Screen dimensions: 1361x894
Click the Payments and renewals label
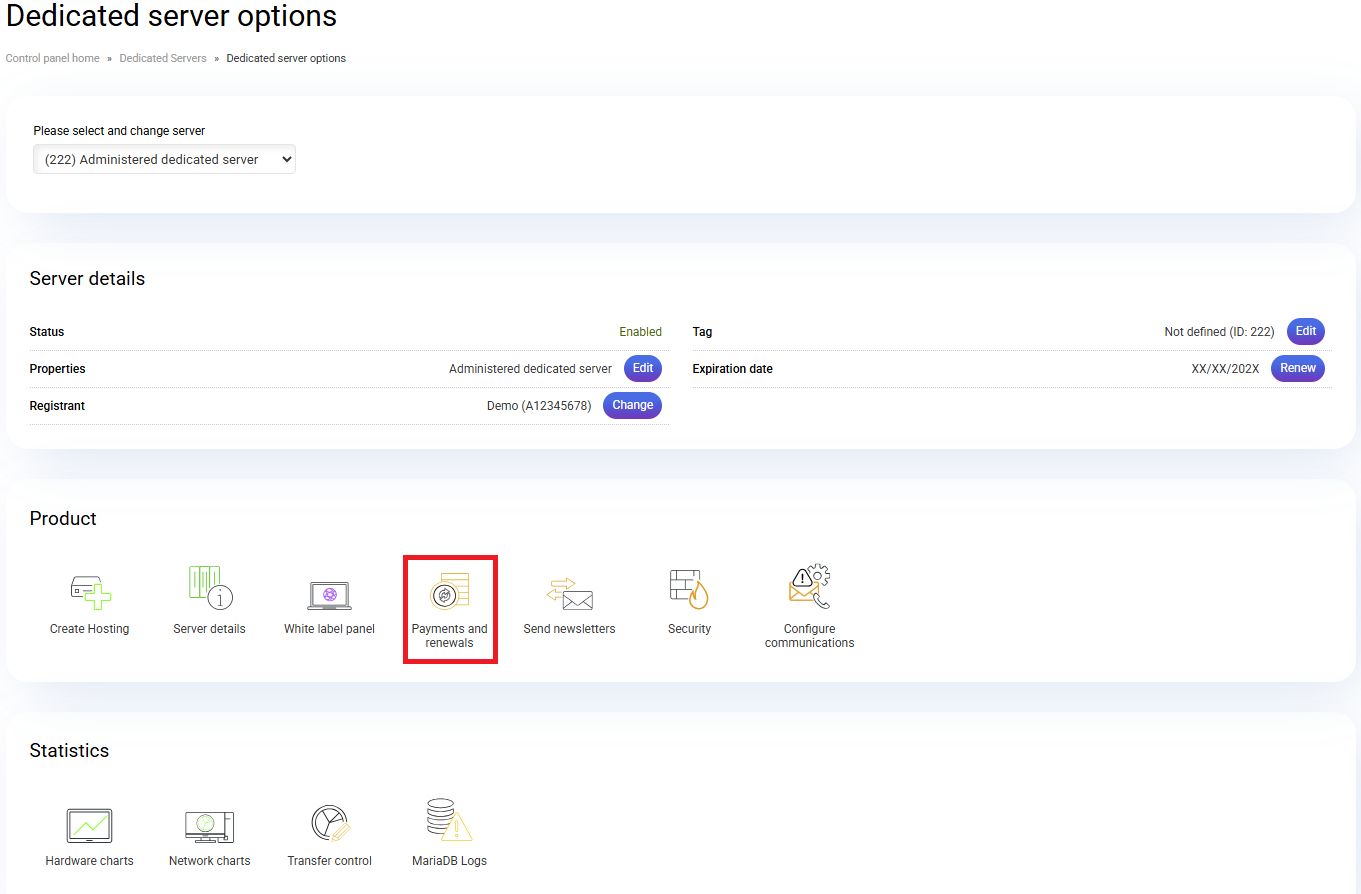(449, 636)
